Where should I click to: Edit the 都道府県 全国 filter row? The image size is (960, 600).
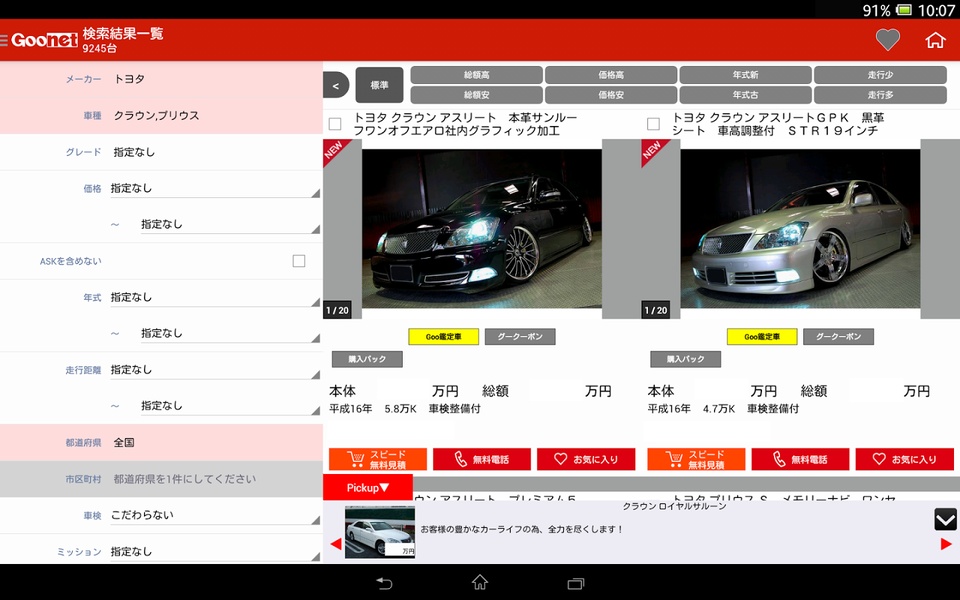[x=161, y=443]
